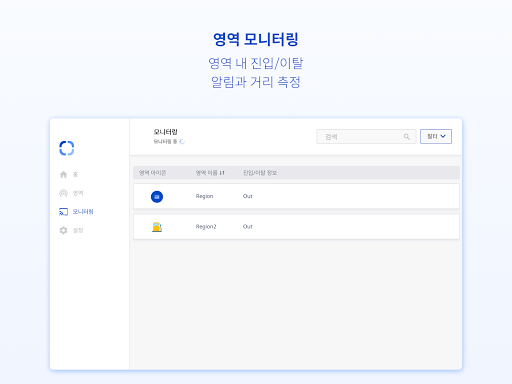
Task: Click the 모니터링 cast-screen icon in sidebar
Action: pos(63,212)
